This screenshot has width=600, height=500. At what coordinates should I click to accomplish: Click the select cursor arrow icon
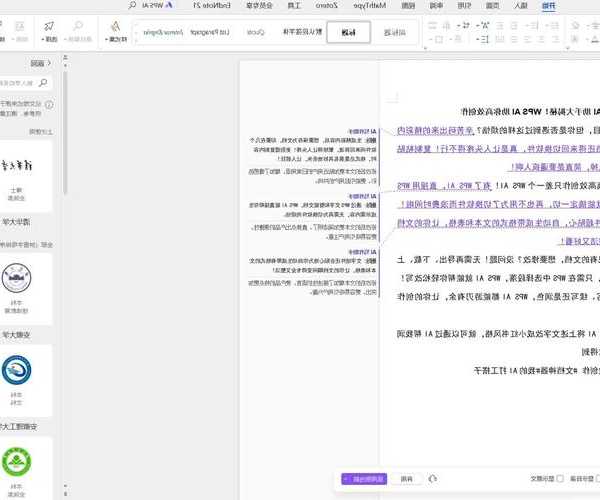coord(49,26)
